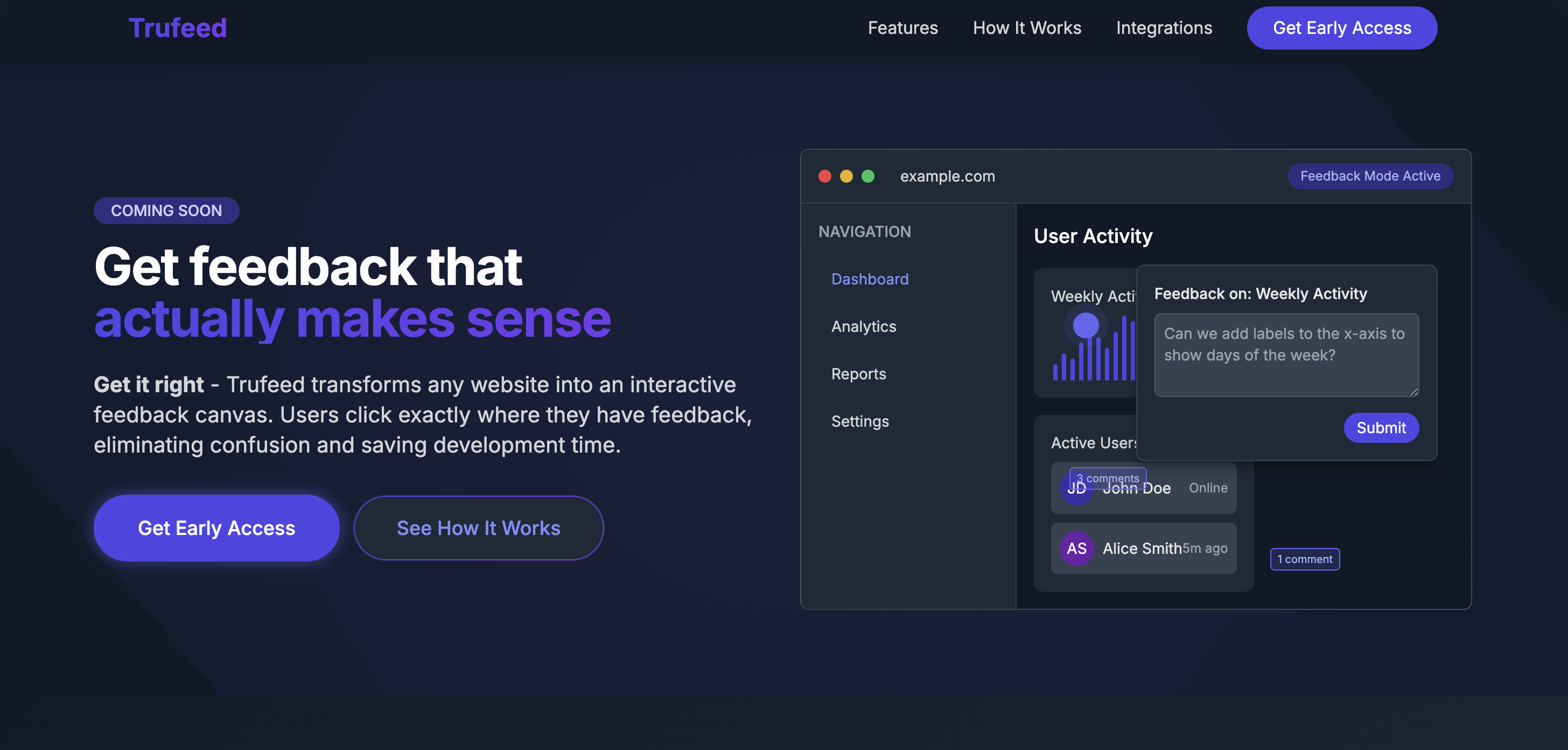The width and height of the screenshot is (1568, 750).
Task: Select Reports in the mockup navigation
Action: (858, 374)
